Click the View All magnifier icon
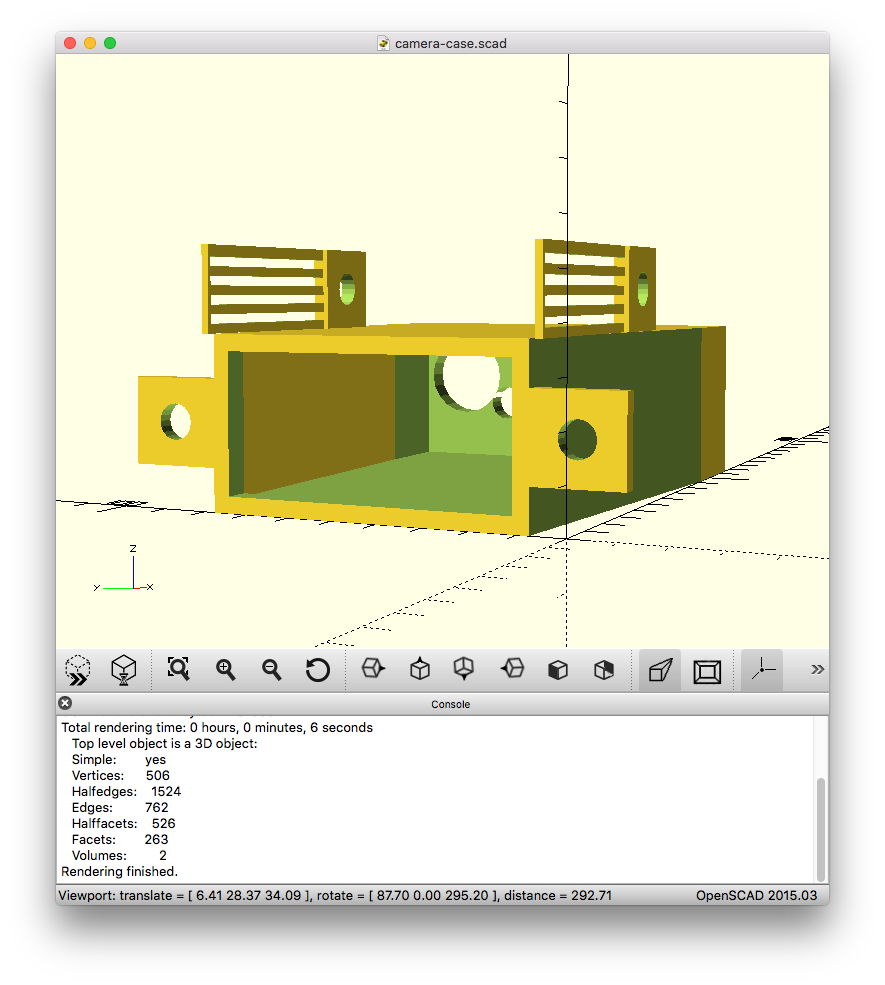Viewport: 885px width, 985px height. click(178, 669)
